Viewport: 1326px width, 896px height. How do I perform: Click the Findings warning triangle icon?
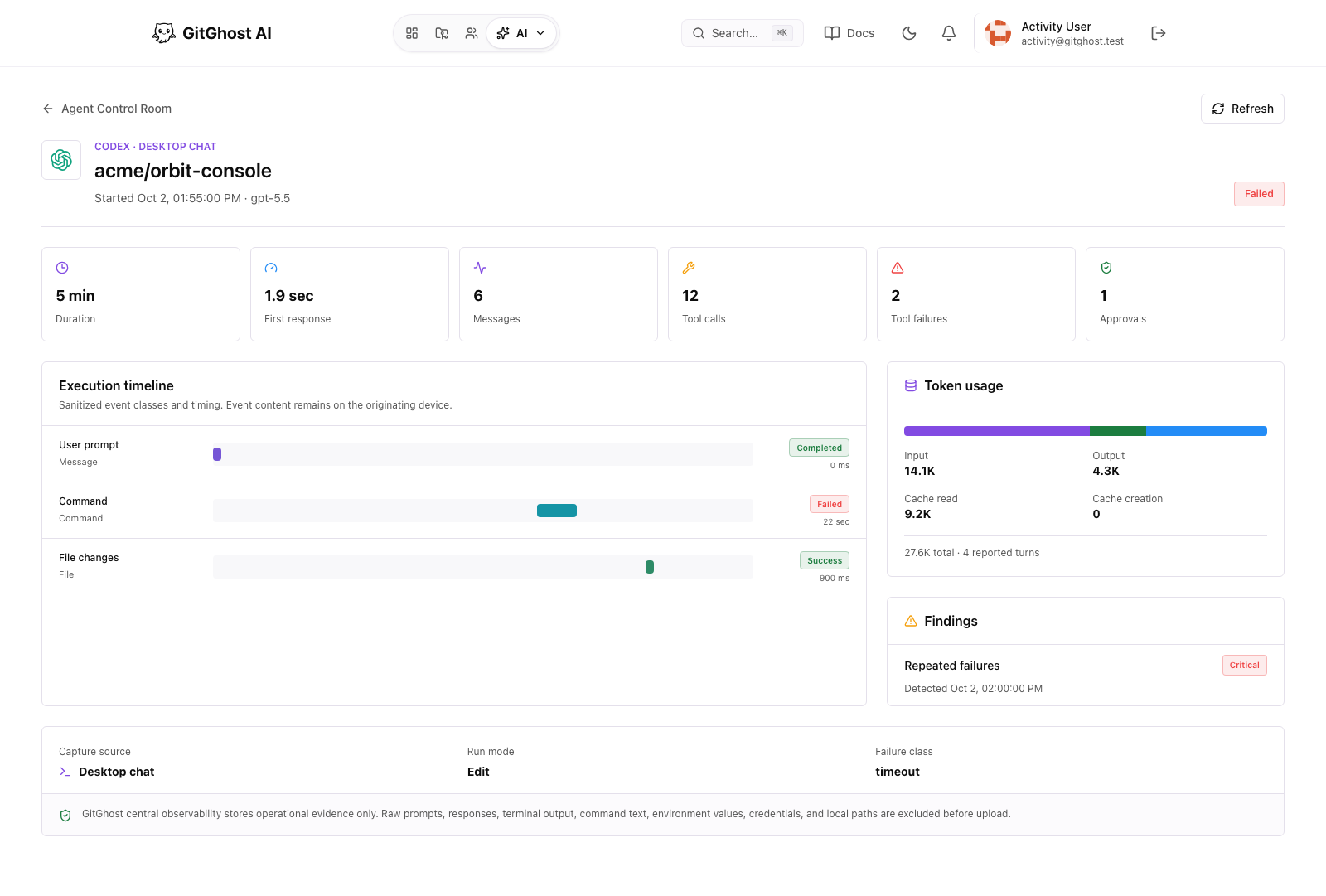click(911, 621)
